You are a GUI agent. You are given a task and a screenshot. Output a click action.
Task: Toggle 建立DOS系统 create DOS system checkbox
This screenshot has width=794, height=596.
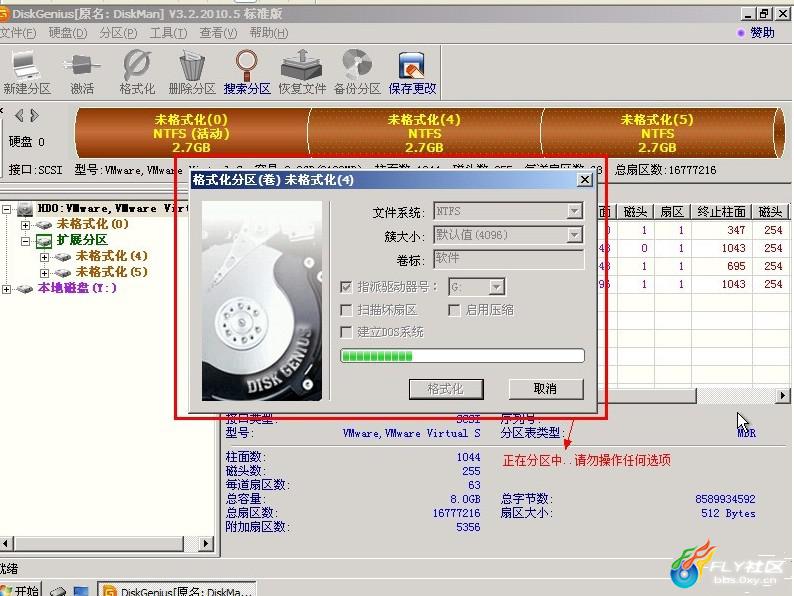[346, 332]
